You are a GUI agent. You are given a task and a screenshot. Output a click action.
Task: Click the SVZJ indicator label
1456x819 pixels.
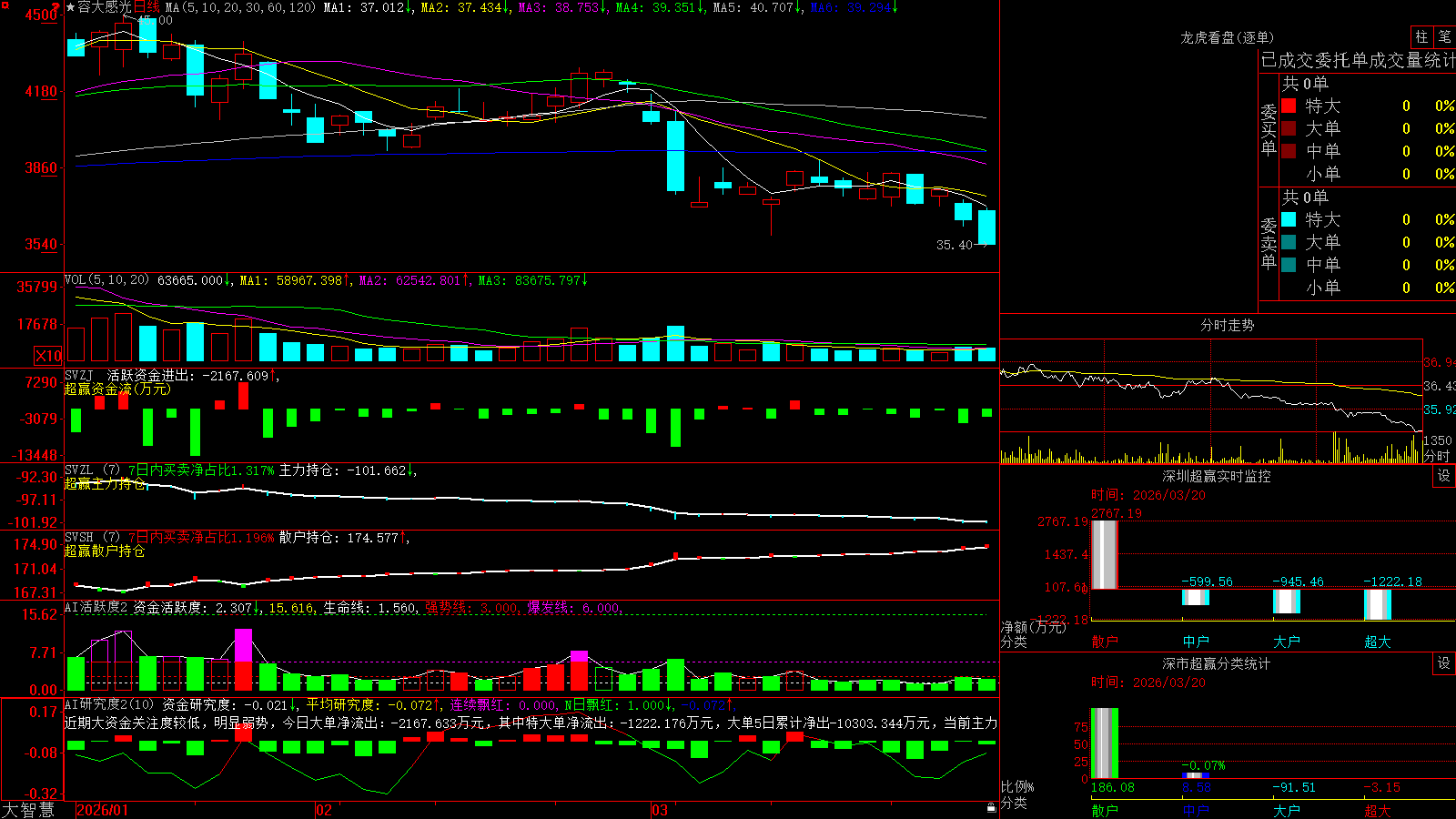pos(78,375)
